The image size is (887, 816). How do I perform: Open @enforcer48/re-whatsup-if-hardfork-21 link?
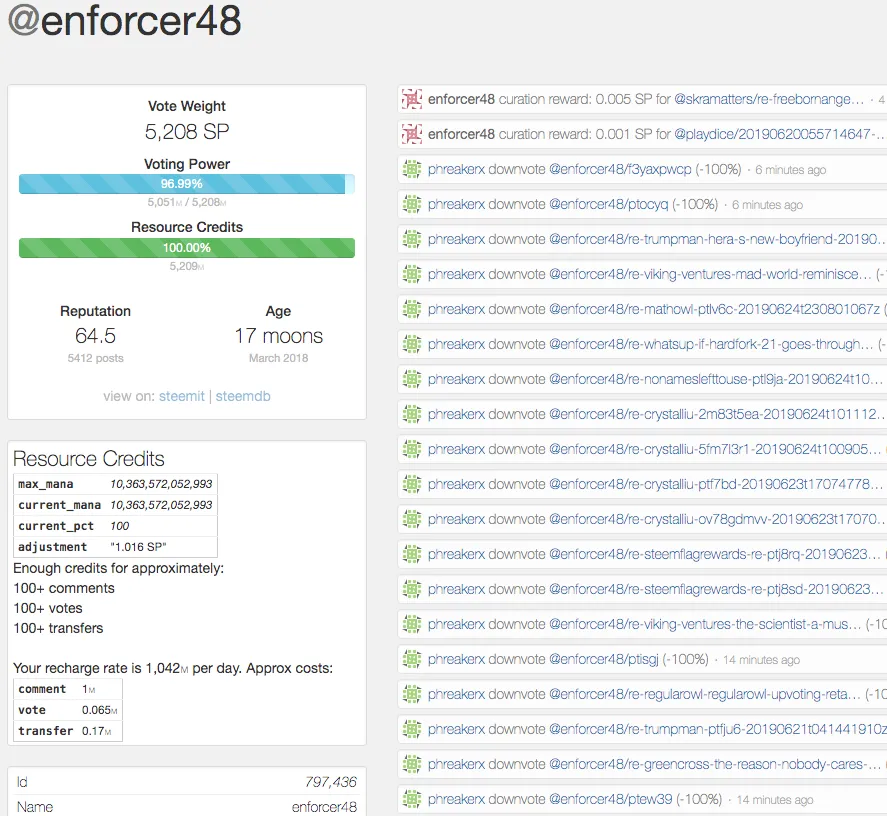[x=712, y=344]
